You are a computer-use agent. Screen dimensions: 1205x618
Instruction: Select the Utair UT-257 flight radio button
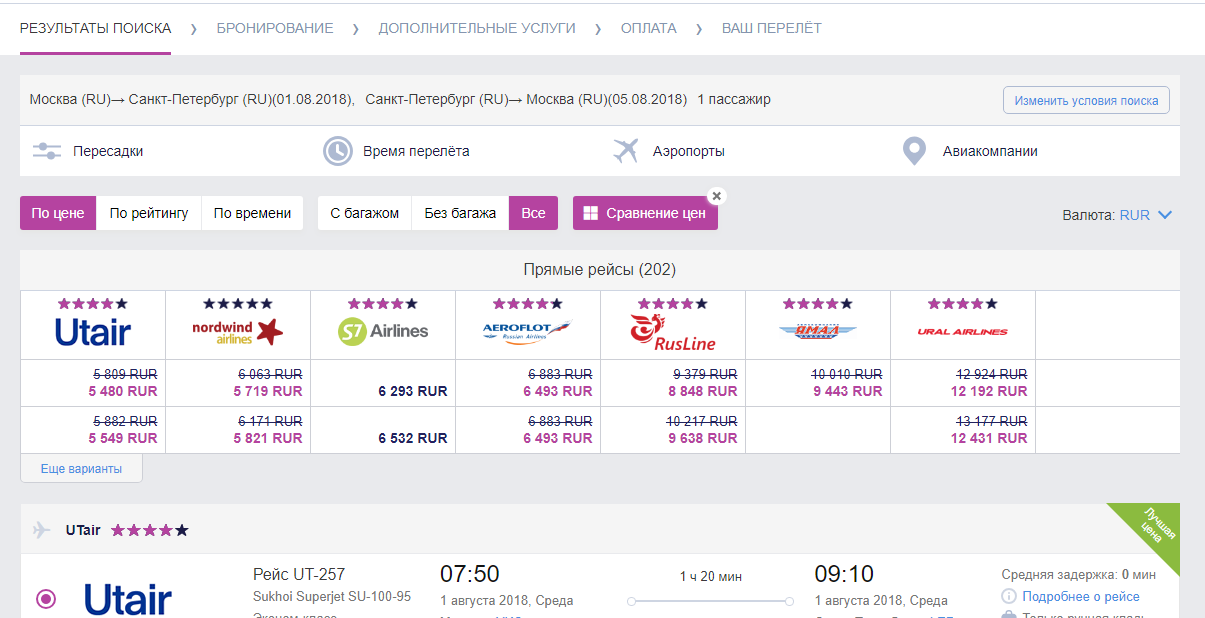46,599
